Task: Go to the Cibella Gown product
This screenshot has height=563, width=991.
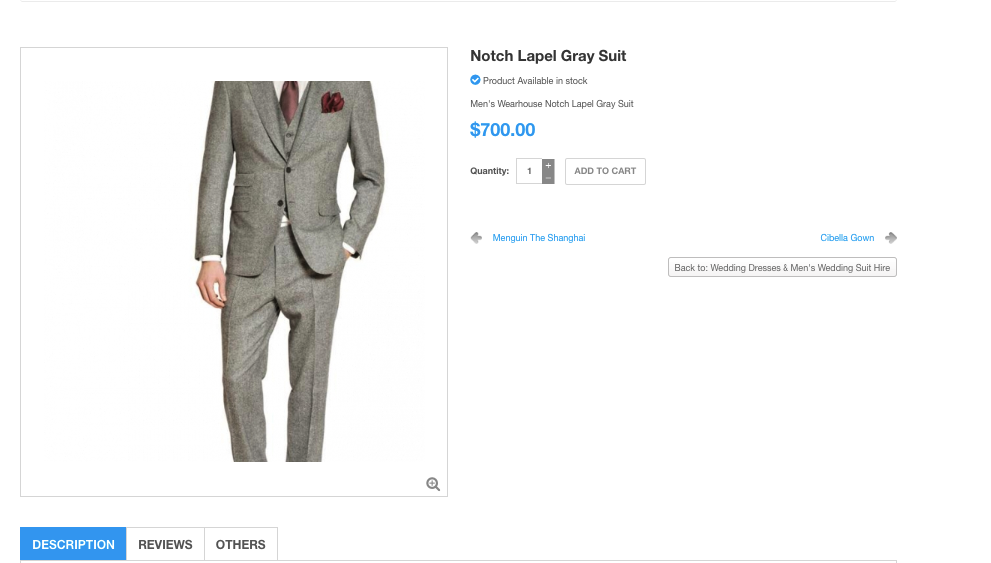Action: (847, 238)
